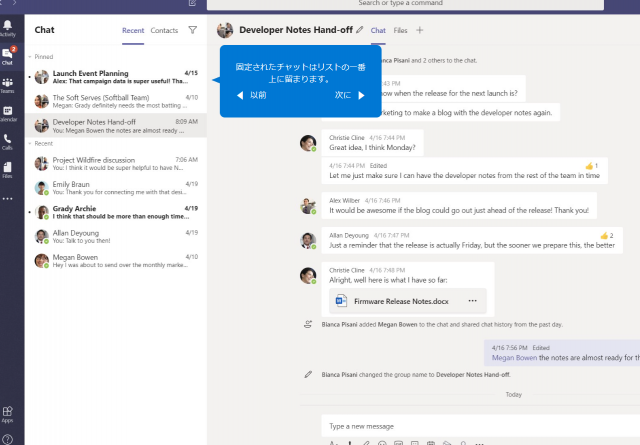640x445 pixels.
Task: Start a new chat with compose icon
Action: 192,3
